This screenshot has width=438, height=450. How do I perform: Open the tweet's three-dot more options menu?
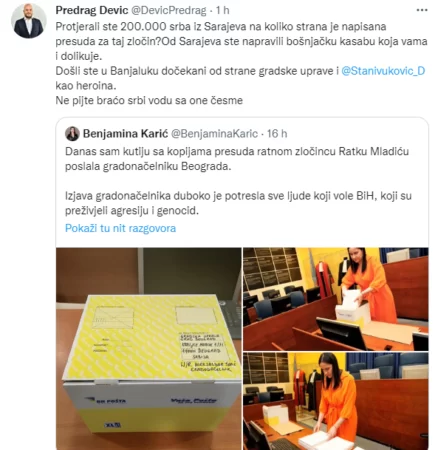pyautogui.click(x=422, y=10)
